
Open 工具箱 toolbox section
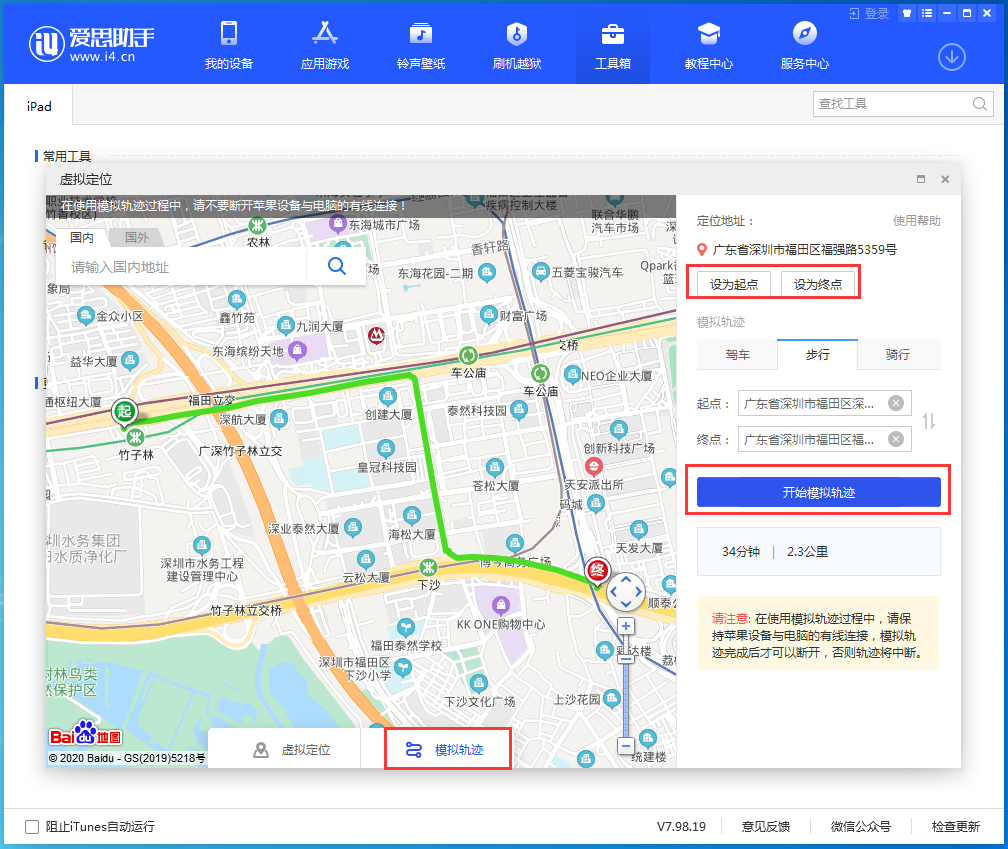point(613,44)
